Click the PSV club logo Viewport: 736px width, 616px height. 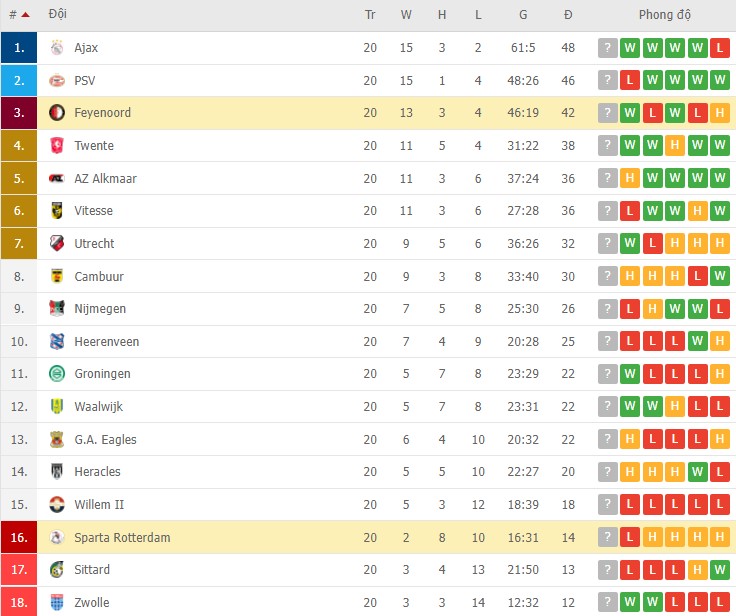click(x=57, y=80)
